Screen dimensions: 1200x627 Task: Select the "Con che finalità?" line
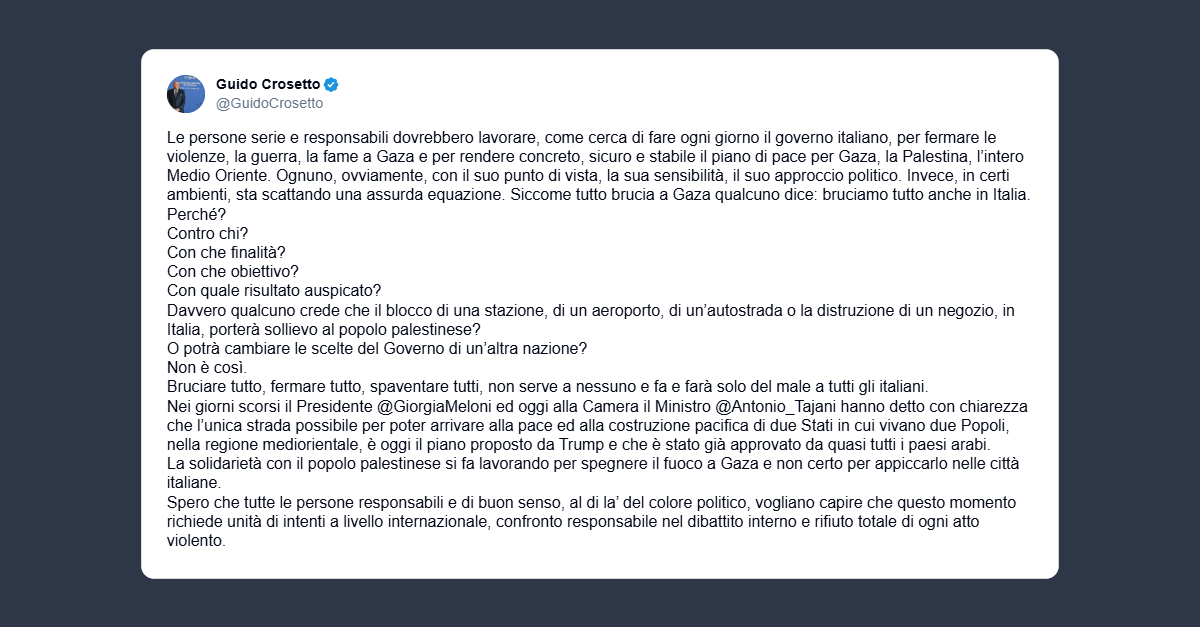(x=226, y=252)
